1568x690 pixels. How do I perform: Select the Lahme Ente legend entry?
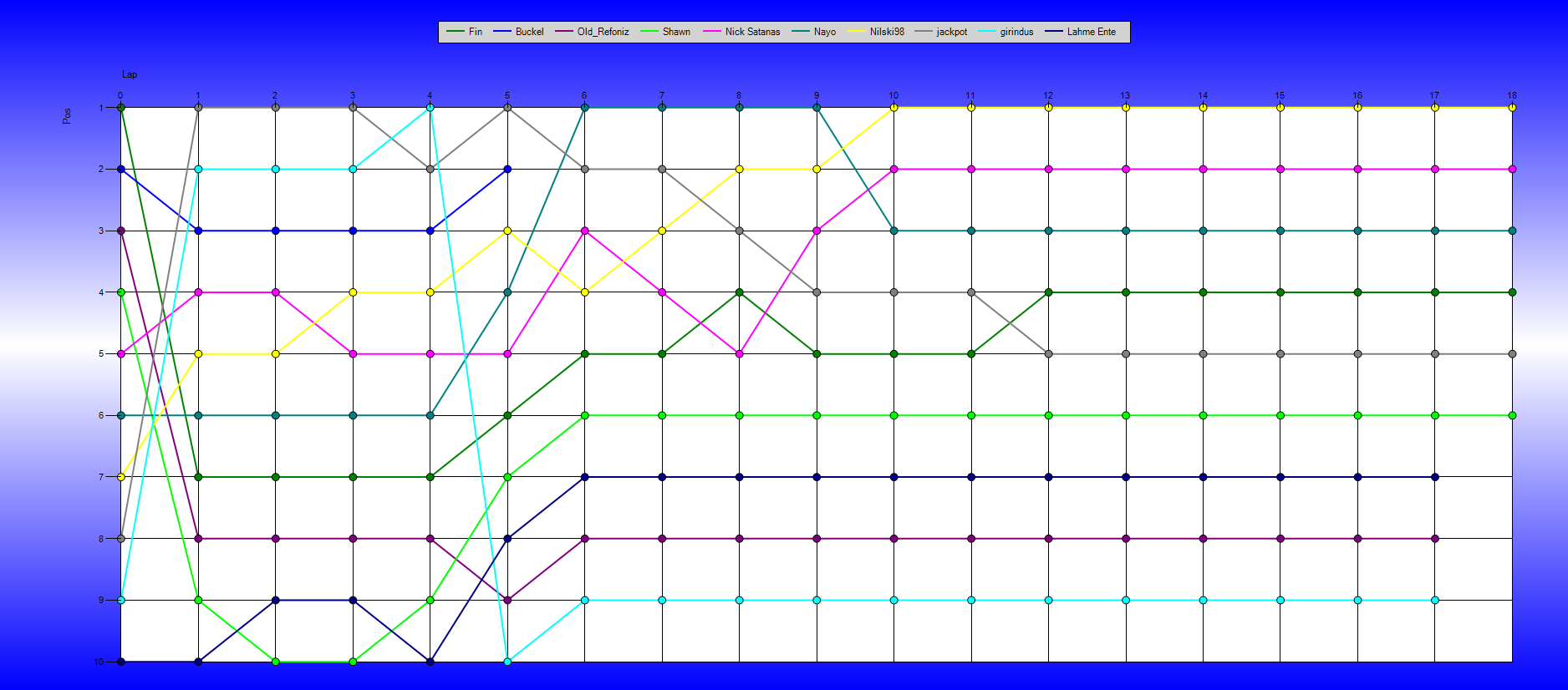click(1091, 32)
